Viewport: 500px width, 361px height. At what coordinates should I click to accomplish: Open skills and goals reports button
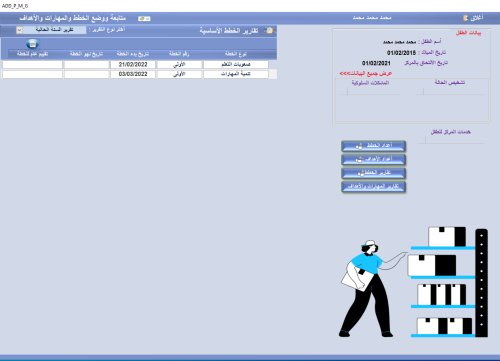click(x=373, y=186)
